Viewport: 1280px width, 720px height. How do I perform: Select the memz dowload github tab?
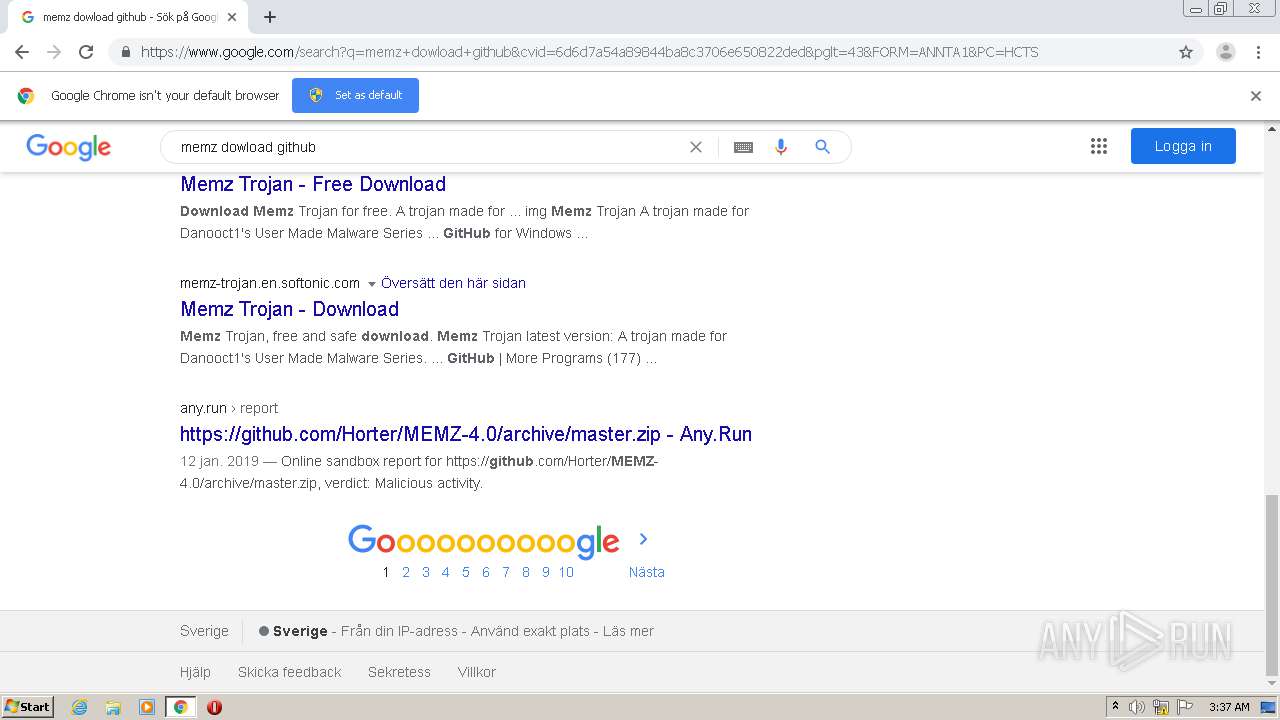(x=128, y=17)
